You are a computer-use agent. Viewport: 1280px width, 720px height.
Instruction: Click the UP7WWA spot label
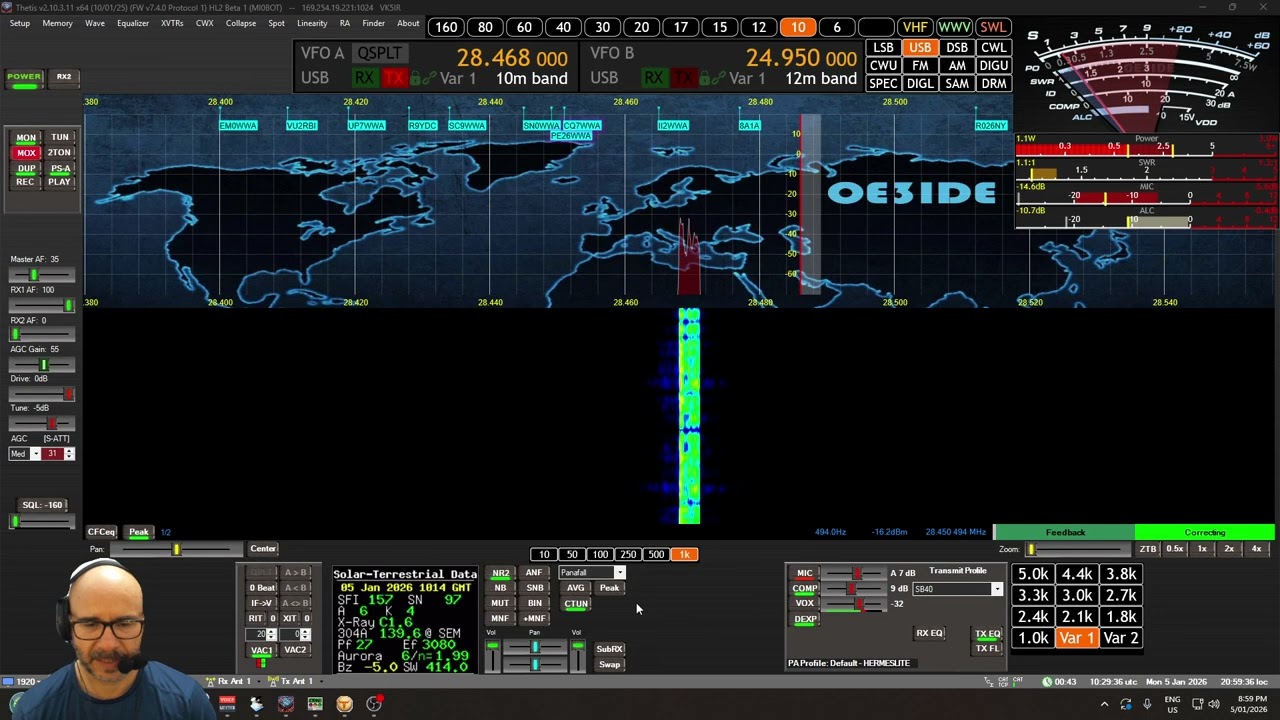pyautogui.click(x=366, y=126)
